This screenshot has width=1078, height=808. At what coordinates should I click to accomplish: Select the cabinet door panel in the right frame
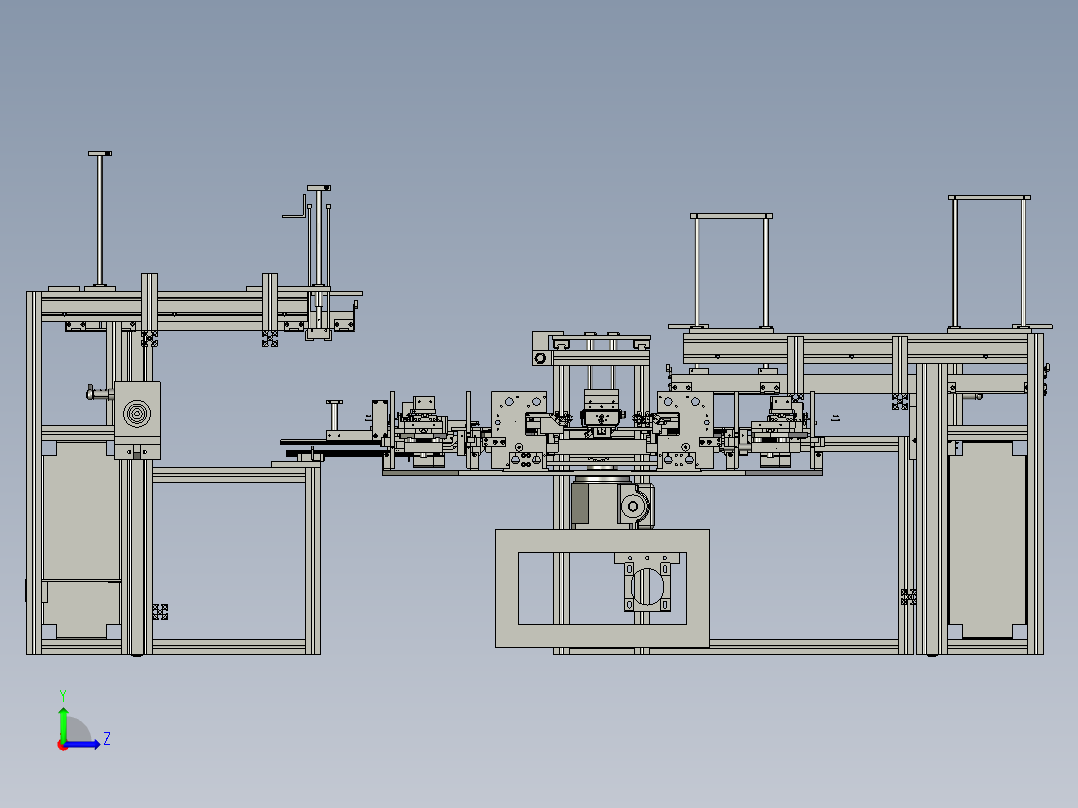click(x=987, y=540)
